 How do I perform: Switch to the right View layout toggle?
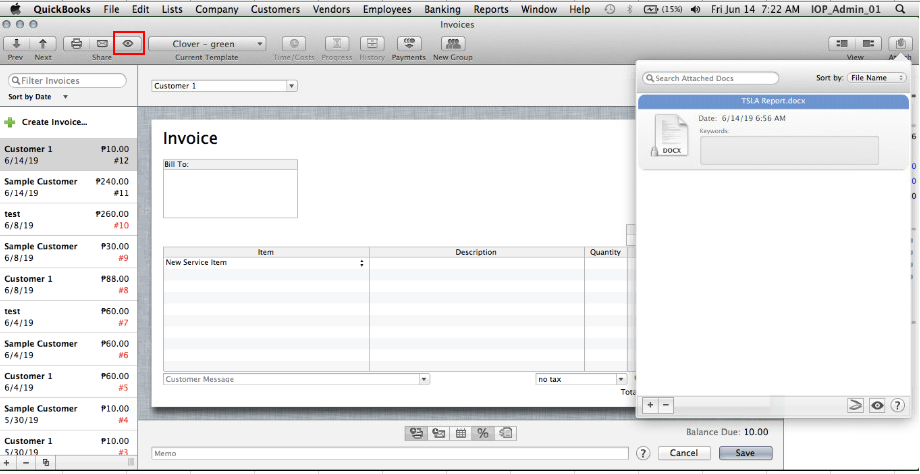869,43
